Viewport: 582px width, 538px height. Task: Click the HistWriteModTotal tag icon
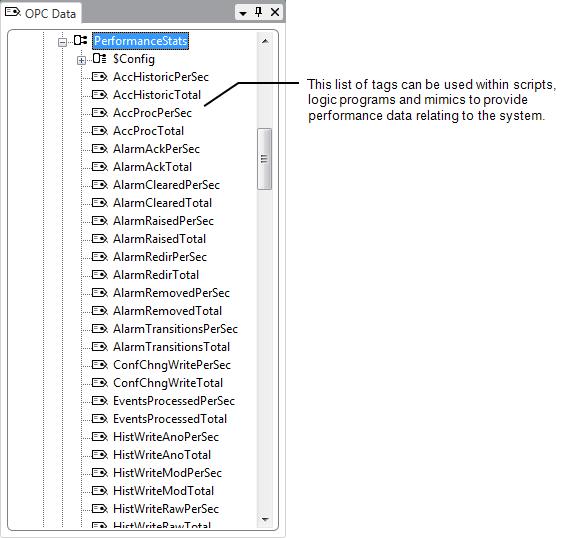click(99, 491)
